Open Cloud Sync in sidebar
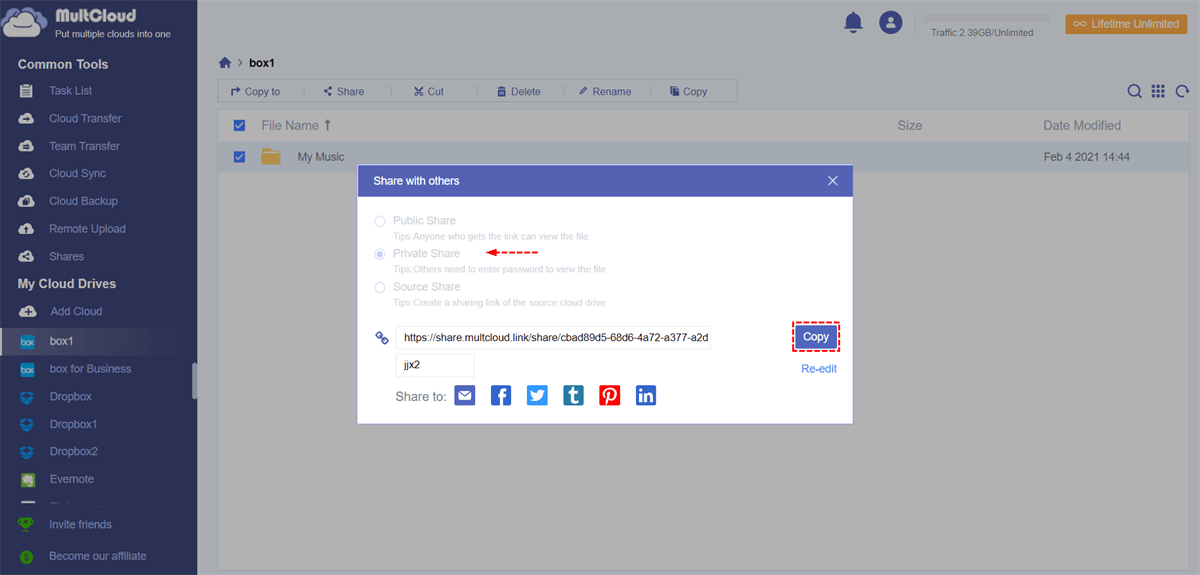 77,173
